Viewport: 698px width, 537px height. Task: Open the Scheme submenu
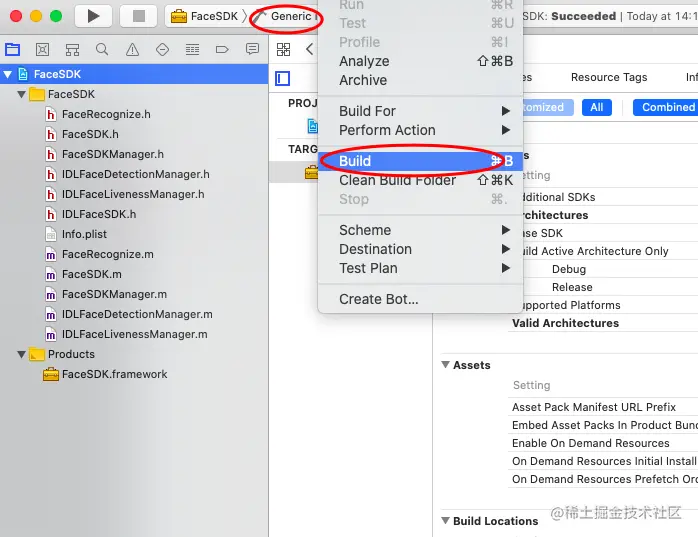pyautogui.click(x=420, y=230)
